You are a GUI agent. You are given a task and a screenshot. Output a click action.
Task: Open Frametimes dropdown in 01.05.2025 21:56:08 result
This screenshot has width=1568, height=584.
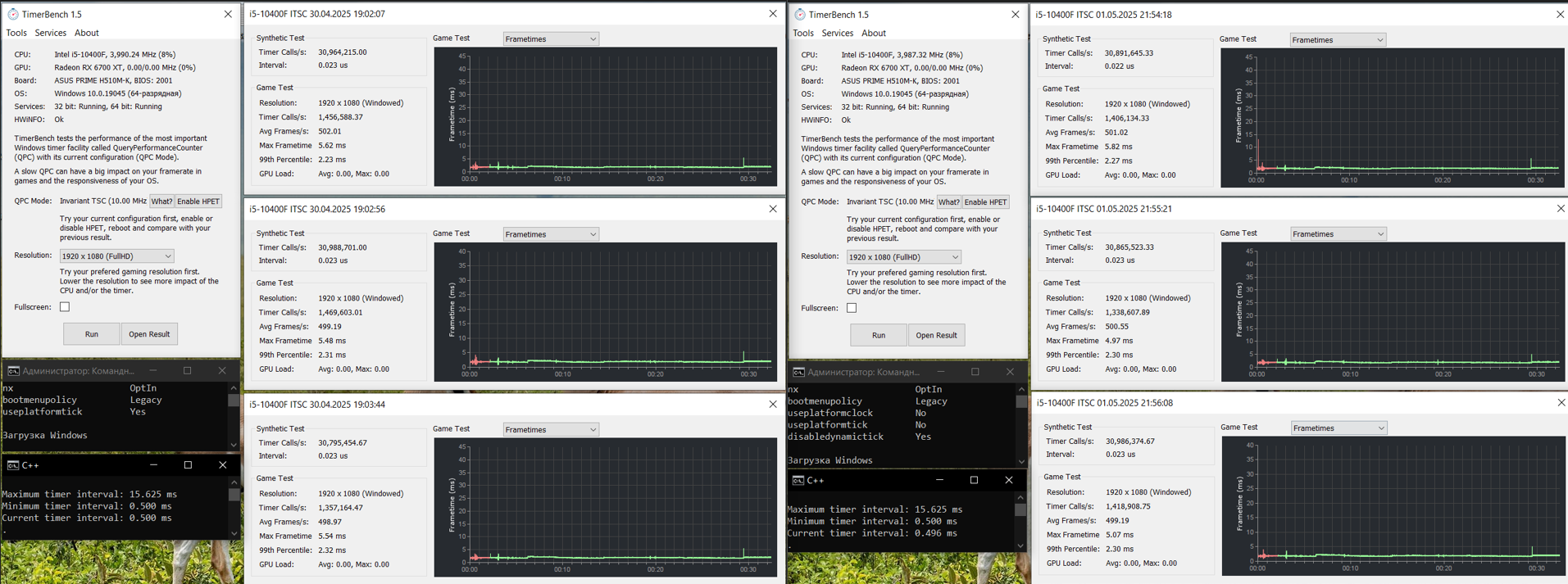1338,428
